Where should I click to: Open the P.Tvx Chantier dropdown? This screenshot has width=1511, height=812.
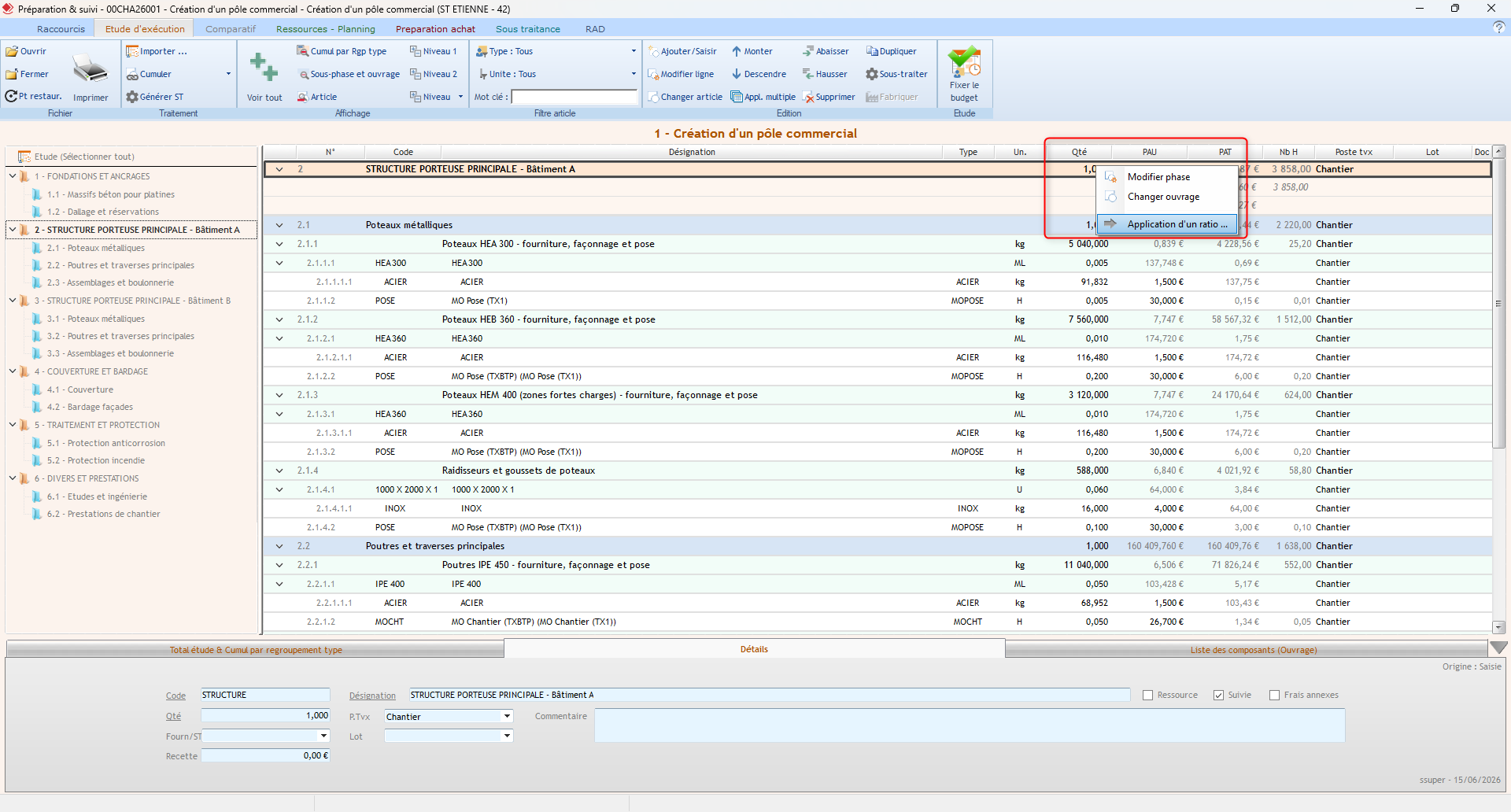[507, 716]
